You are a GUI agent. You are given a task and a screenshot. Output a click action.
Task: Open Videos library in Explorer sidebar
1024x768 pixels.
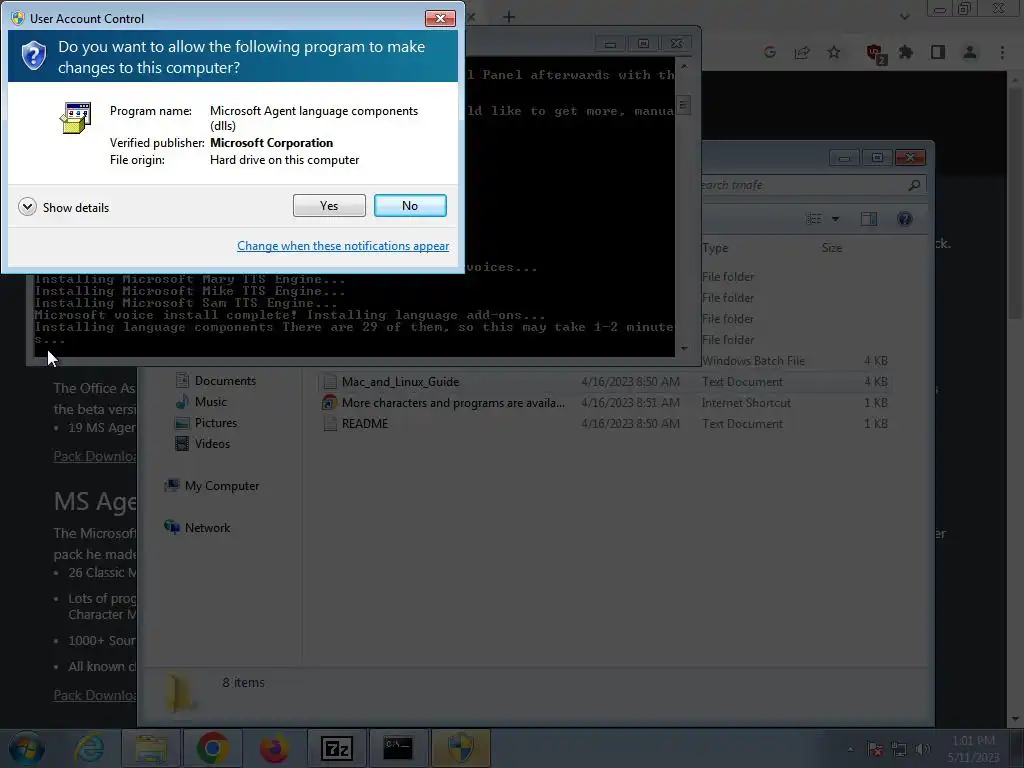212,443
